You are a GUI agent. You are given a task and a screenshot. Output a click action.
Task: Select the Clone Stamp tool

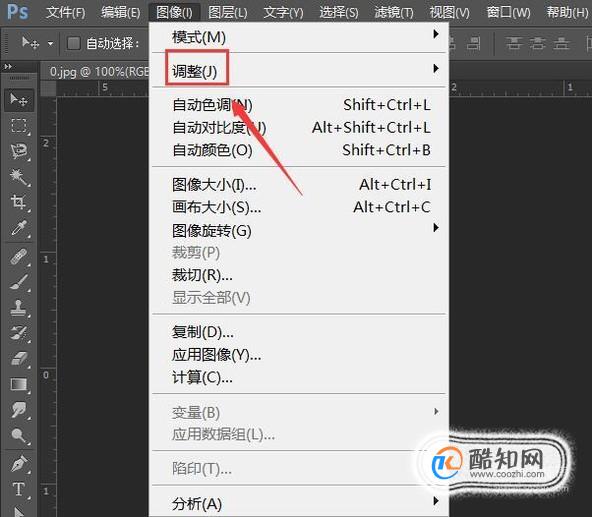tap(19, 308)
